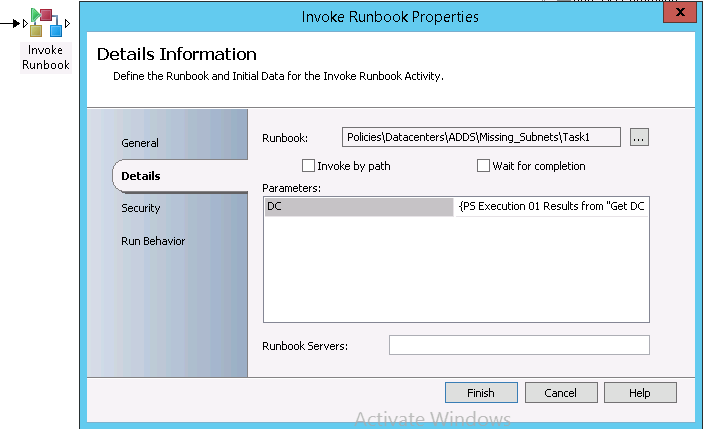Cancel the Invoke Runbook dialog
Screen dimensions: 703x429
[561, 393]
